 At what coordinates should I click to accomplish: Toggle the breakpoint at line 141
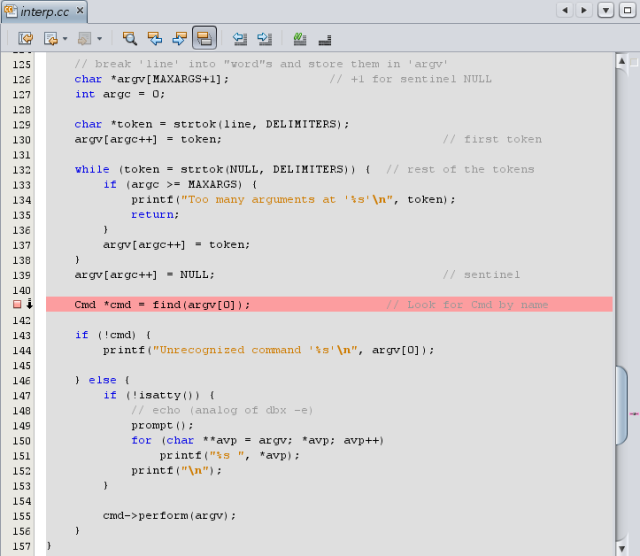[x=17, y=304]
